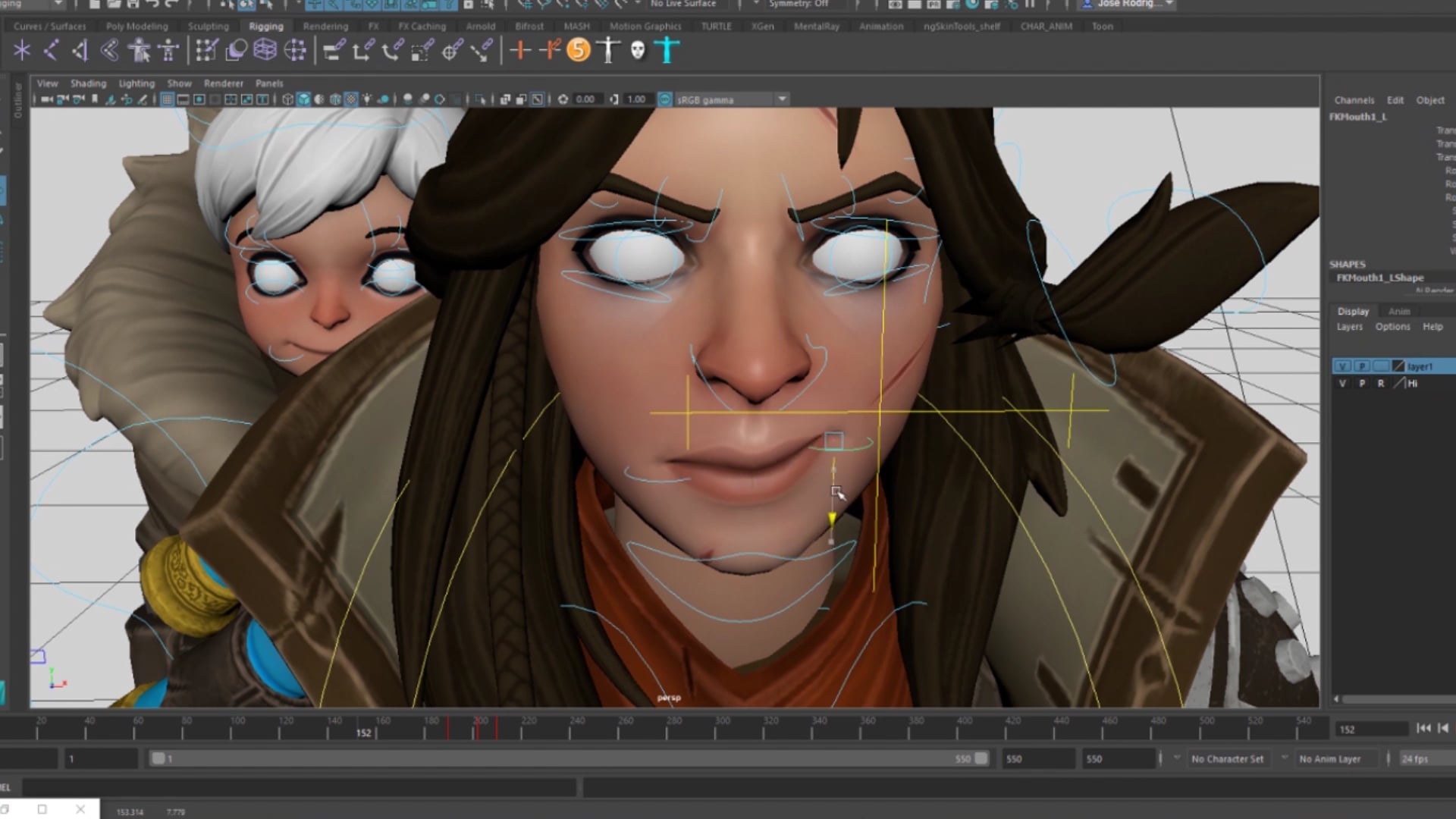The height and width of the screenshot is (819, 1456).
Task: Click the Quick Rig character shelf icon
Action: click(139, 51)
